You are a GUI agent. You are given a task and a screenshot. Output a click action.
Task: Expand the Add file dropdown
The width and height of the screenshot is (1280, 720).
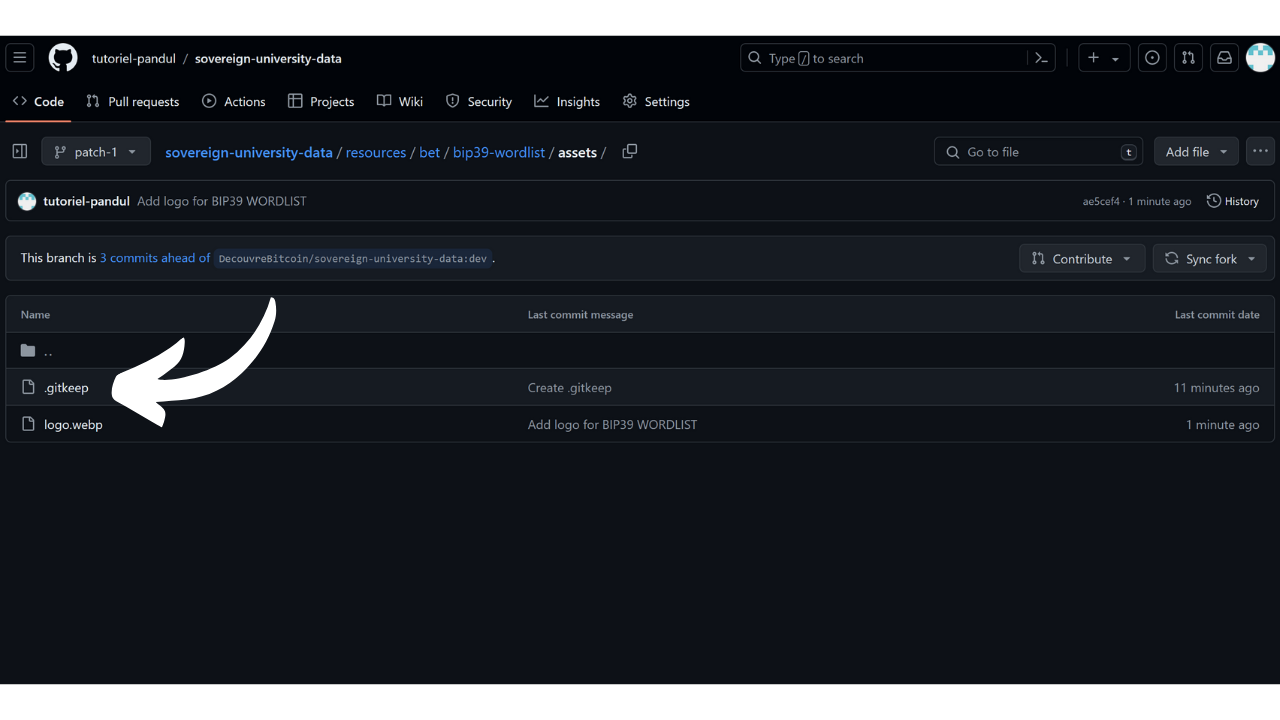pyautogui.click(x=1196, y=152)
